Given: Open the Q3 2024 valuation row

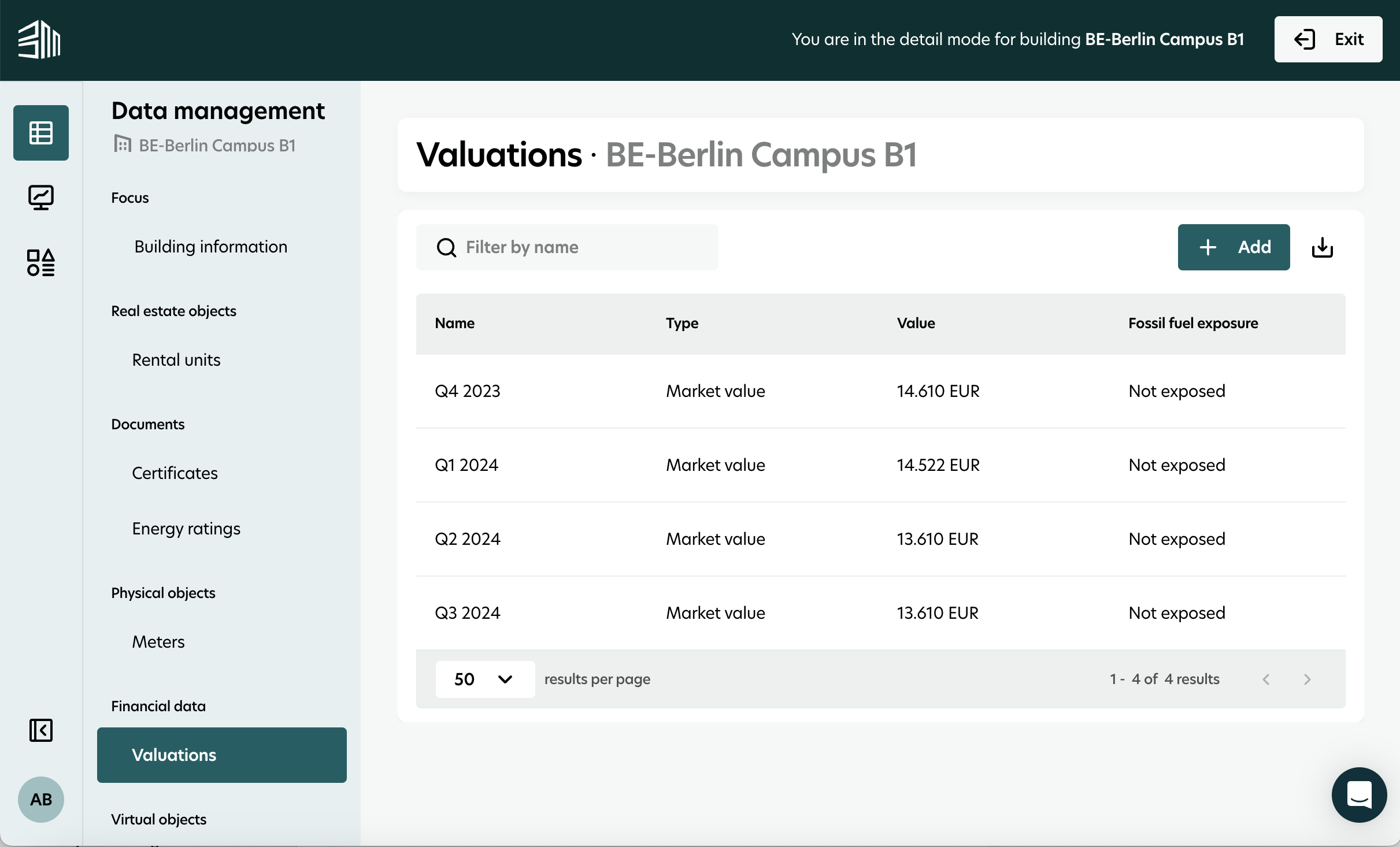Looking at the screenshot, I should tap(881, 613).
